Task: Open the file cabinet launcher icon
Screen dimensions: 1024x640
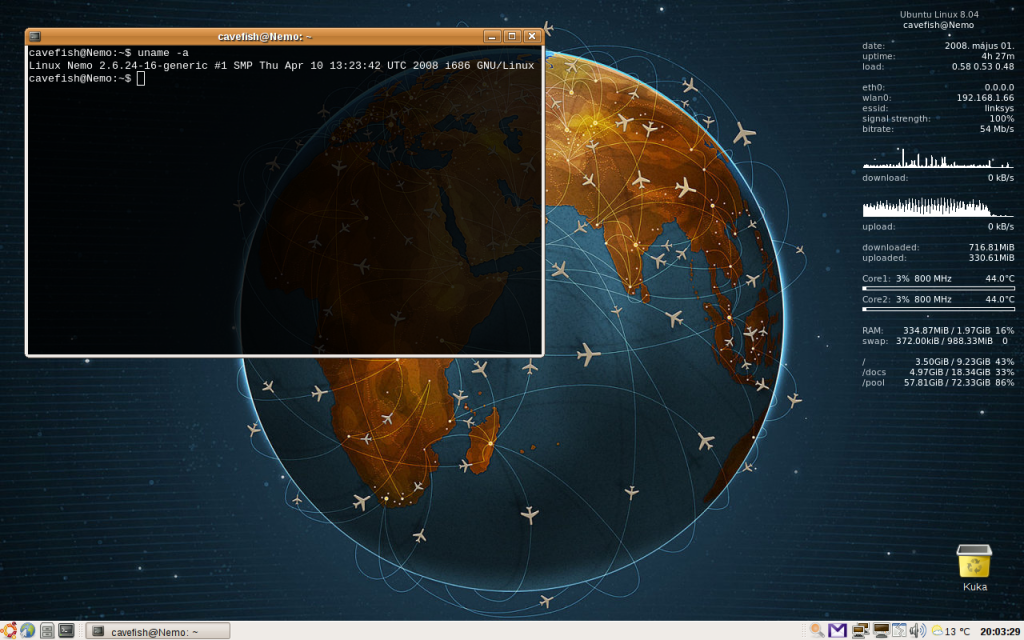Action: [47, 630]
